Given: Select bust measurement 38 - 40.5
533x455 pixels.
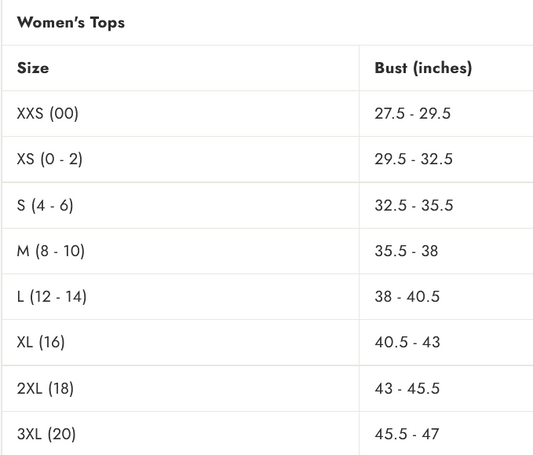Looking at the screenshot, I should click(407, 297).
